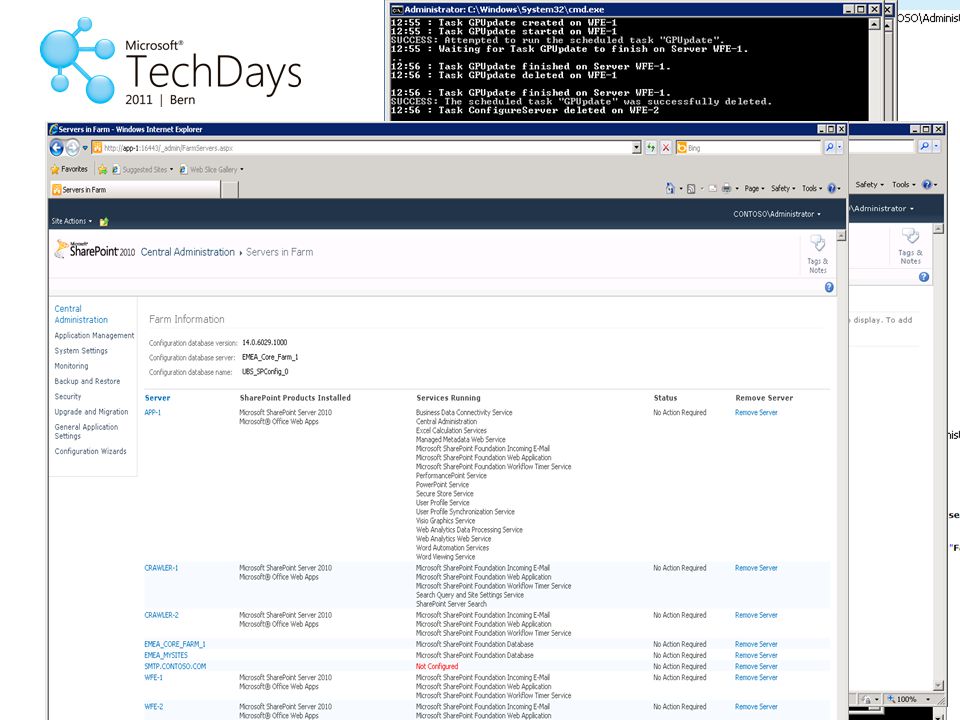
Task: Open the zoom level dropdown in status bar
Action: (x=928, y=699)
